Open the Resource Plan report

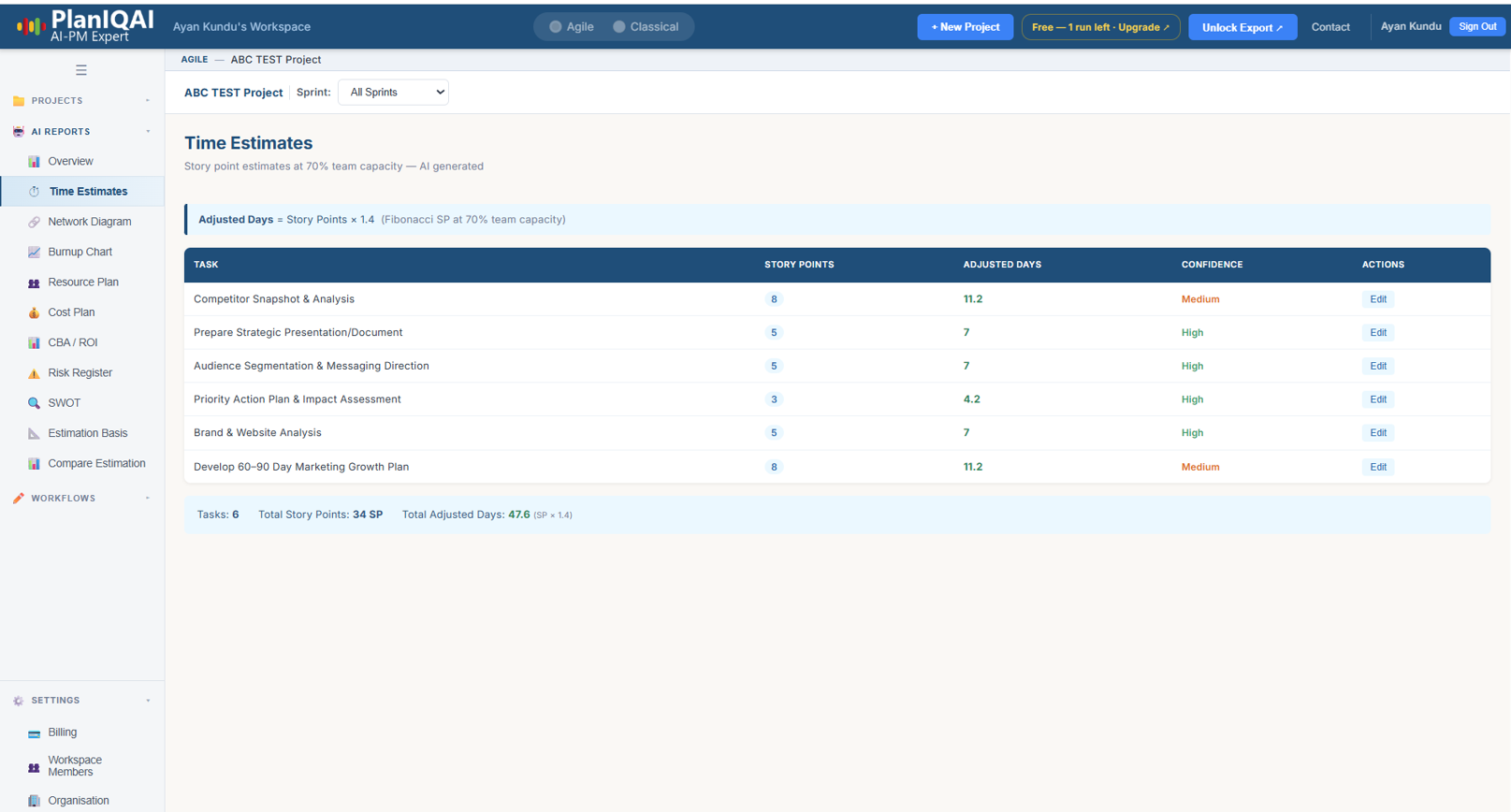pyautogui.click(x=83, y=282)
